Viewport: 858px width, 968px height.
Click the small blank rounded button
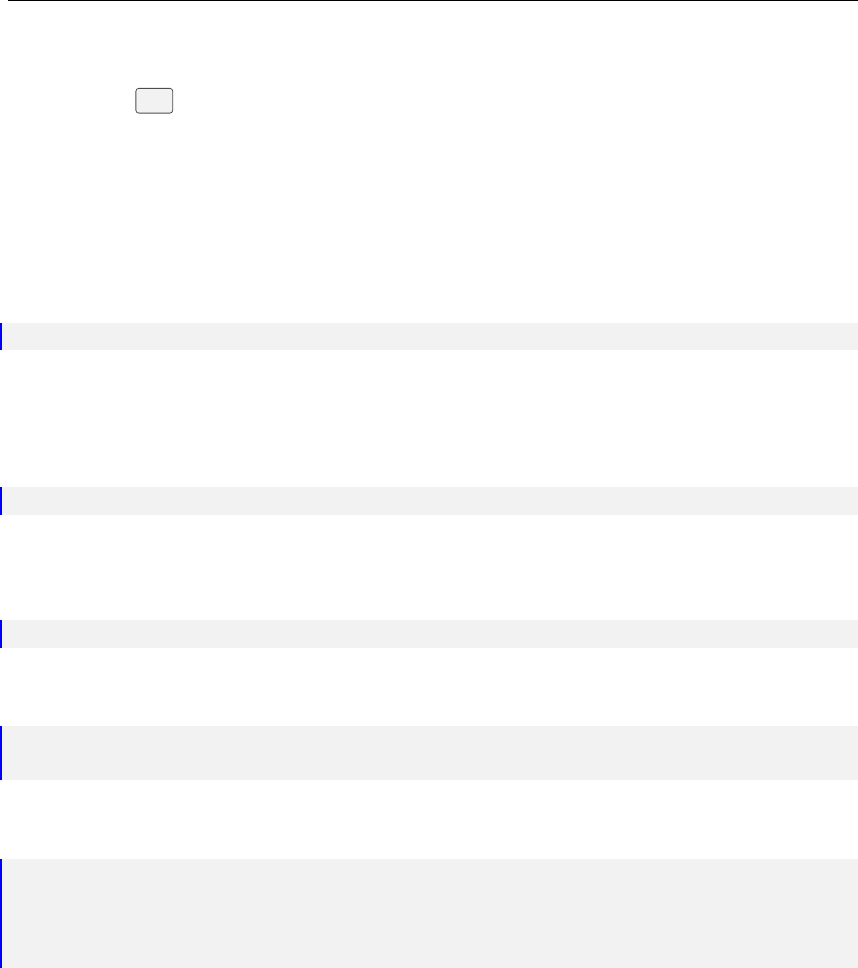tap(154, 100)
